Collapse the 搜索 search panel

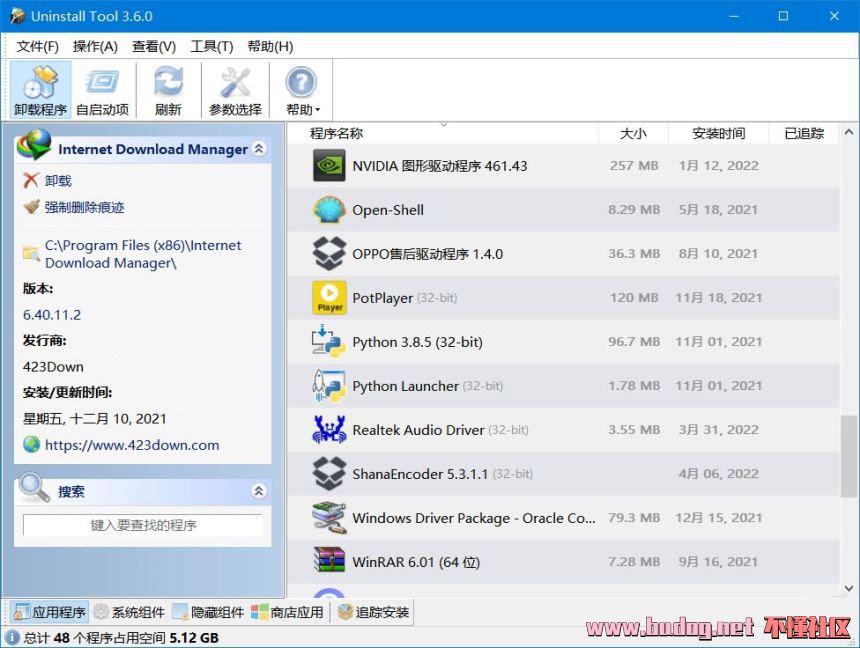coord(259,491)
